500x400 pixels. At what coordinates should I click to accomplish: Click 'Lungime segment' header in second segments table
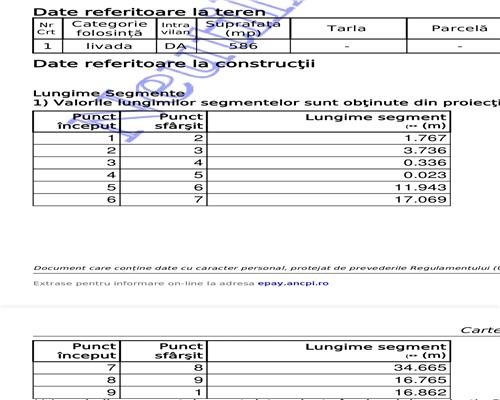[329, 351]
